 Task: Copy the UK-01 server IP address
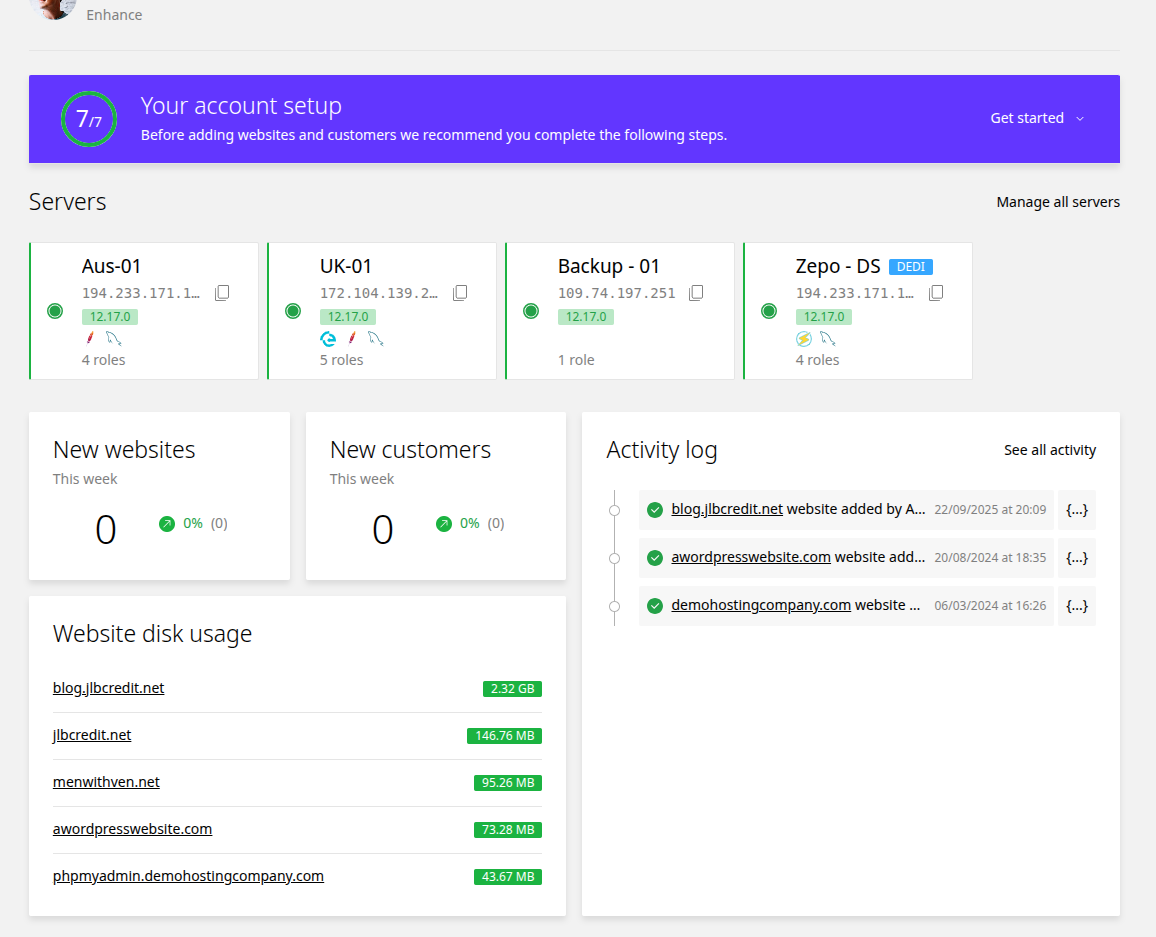(x=460, y=293)
